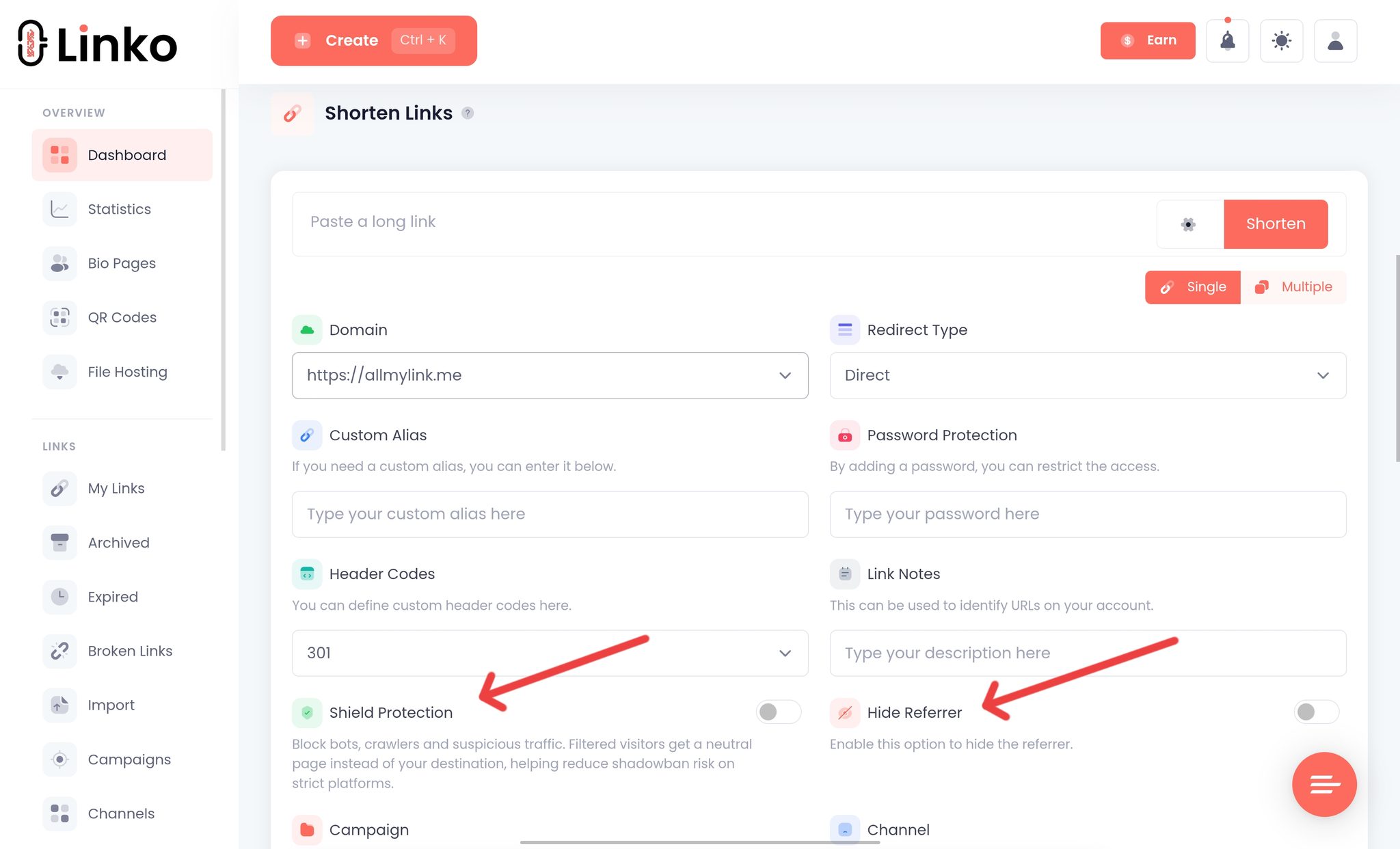Click the Custom Alias link icon
The width and height of the screenshot is (1400, 849).
coord(307,435)
